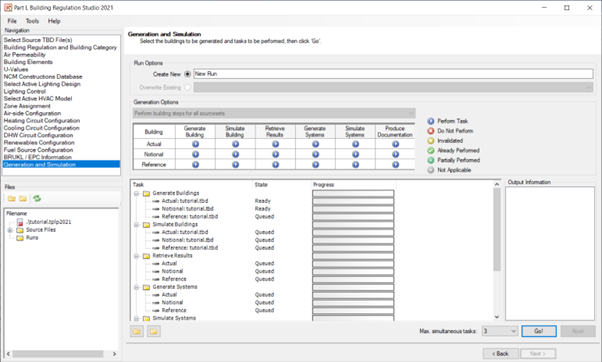602x362 pixels.
Task: Click the second folder icon in Files toolbar
Action: coord(23,198)
